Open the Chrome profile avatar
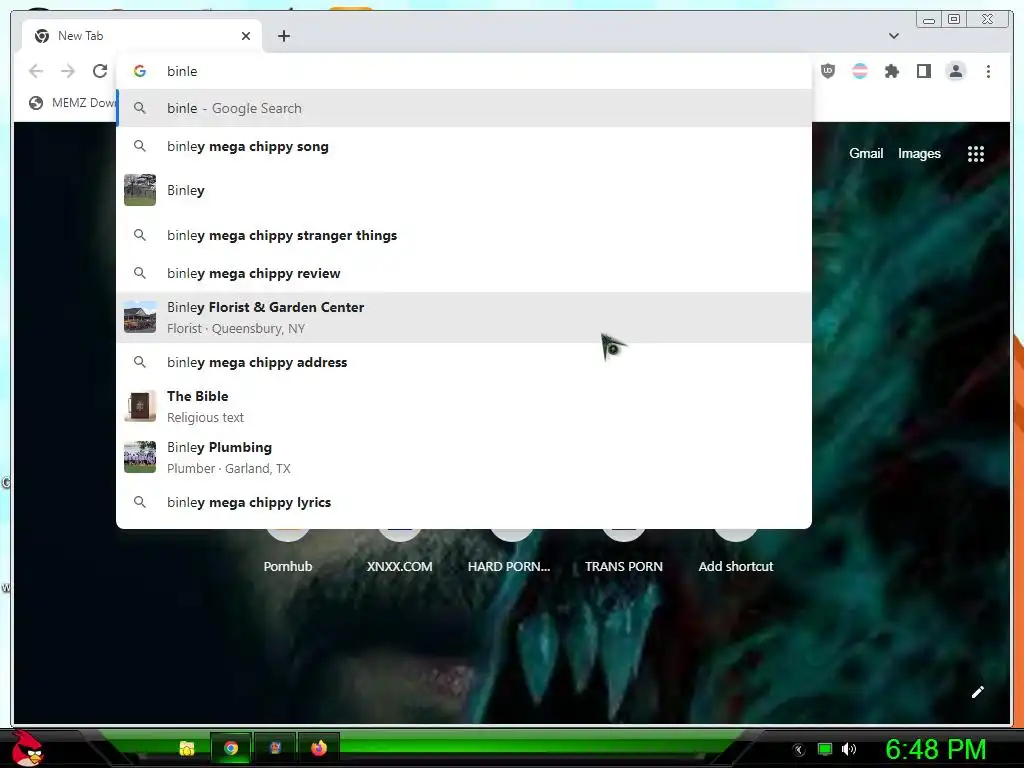This screenshot has height=768, width=1024. (955, 71)
